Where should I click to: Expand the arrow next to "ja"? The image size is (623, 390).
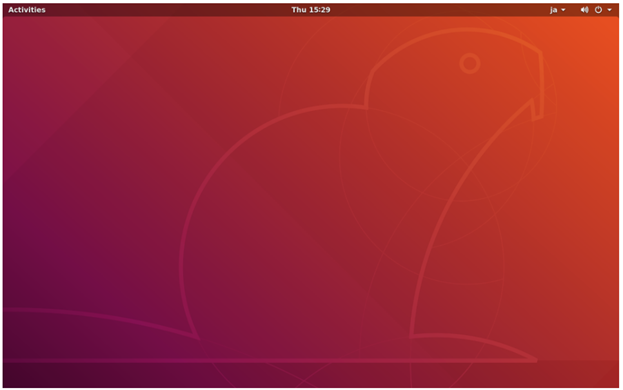pos(563,10)
